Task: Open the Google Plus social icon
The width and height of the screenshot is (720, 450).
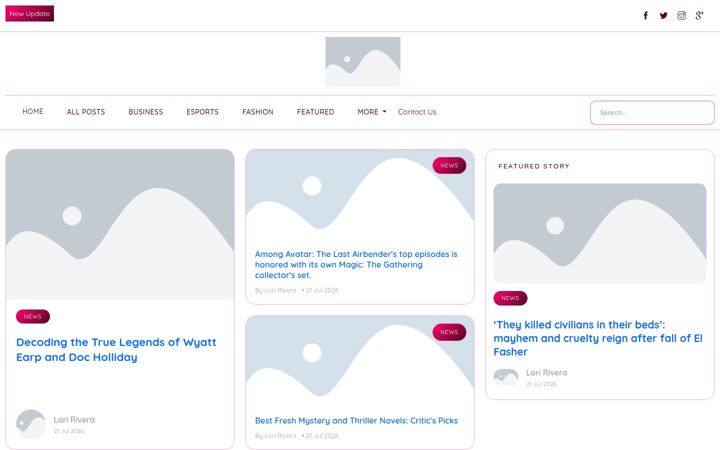Action: tap(699, 16)
